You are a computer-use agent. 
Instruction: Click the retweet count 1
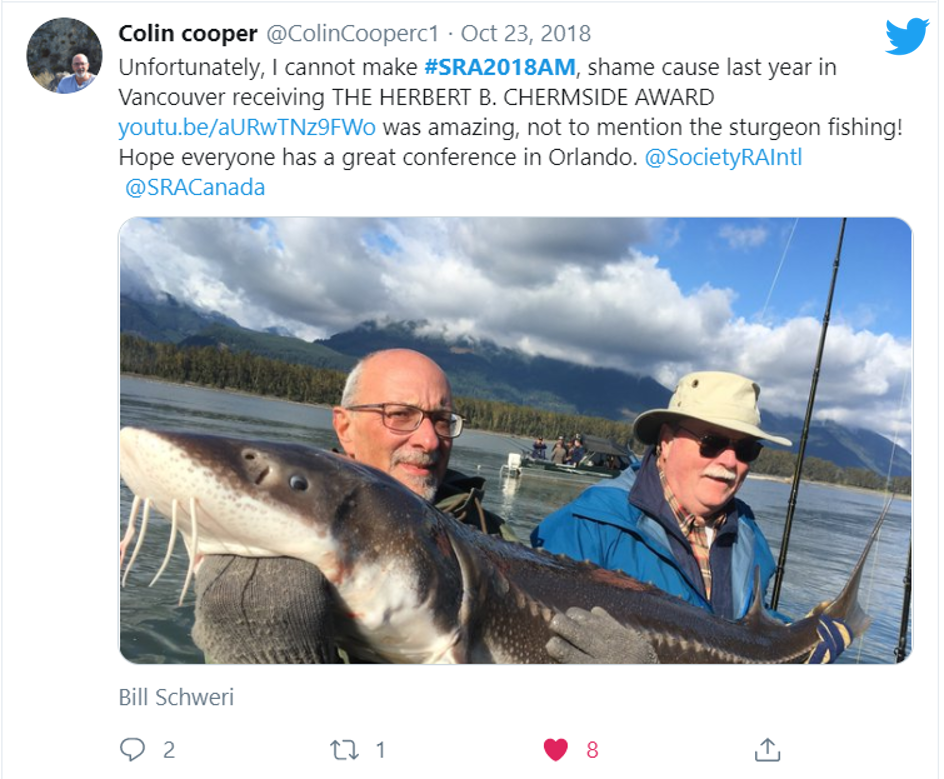point(380,750)
